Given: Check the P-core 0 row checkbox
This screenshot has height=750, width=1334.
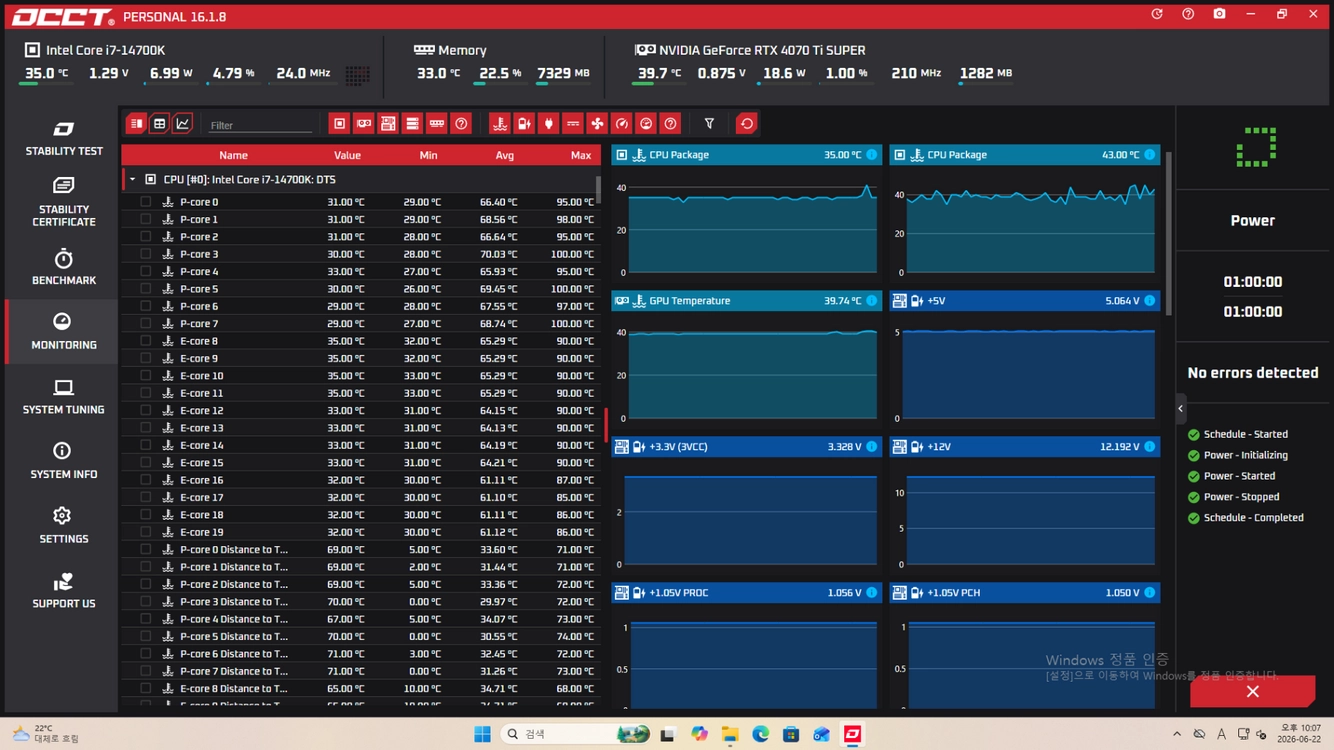Looking at the screenshot, I should point(146,202).
